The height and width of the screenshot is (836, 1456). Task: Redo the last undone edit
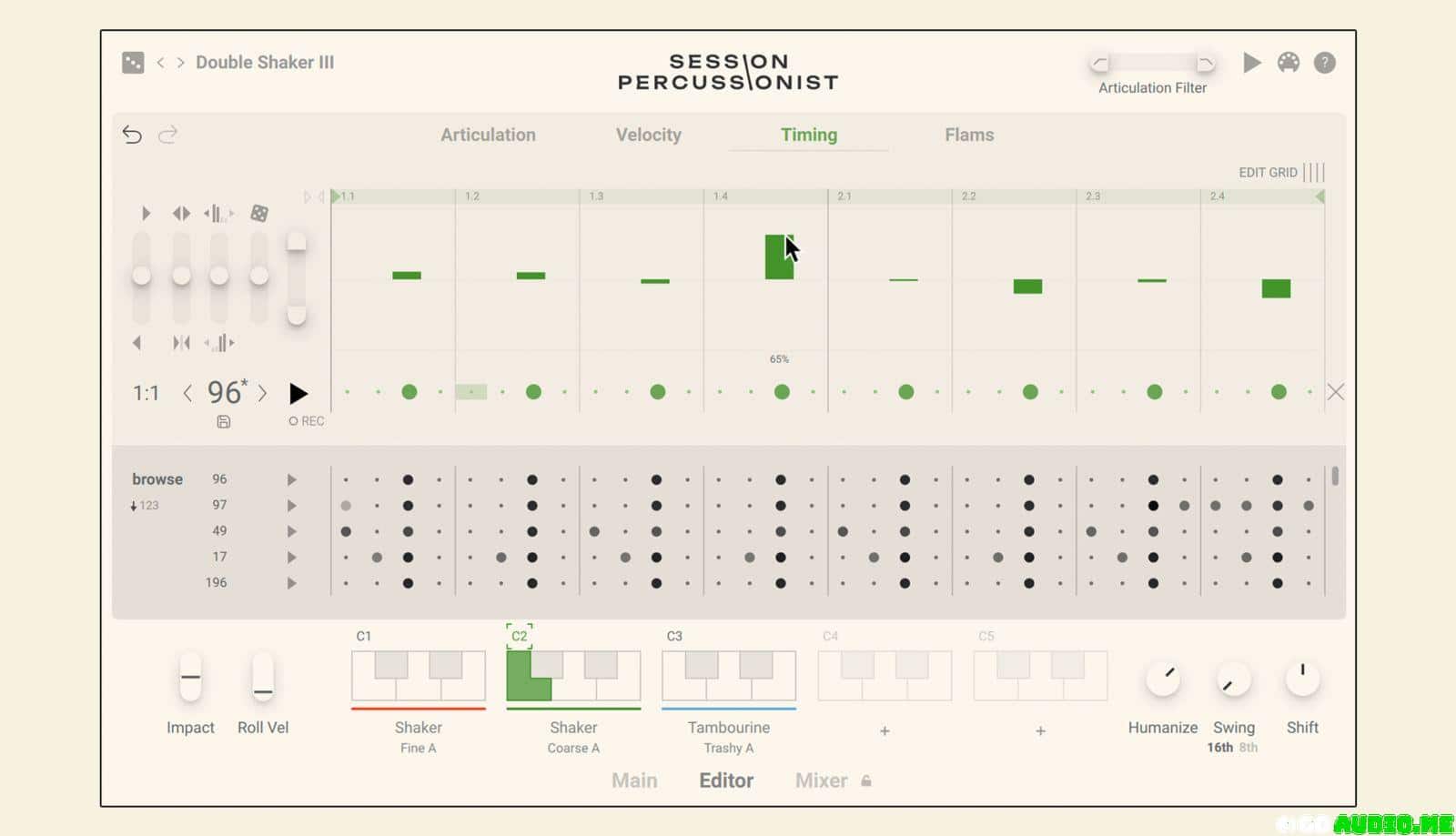click(x=167, y=135)
